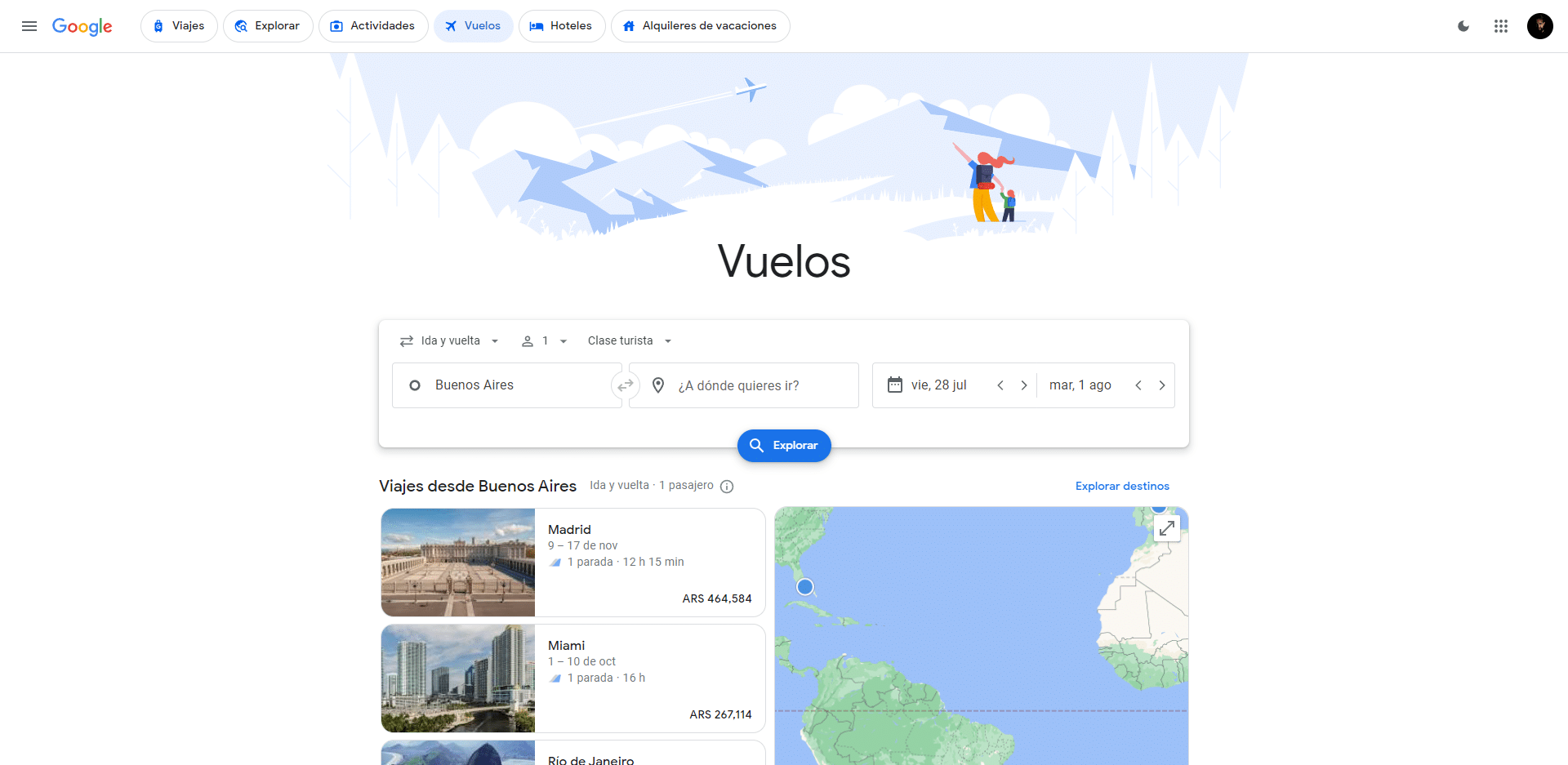Open the passenger count selector
Image resolution: width=1568 pixels, height=765 pixels.
point(543,340)
